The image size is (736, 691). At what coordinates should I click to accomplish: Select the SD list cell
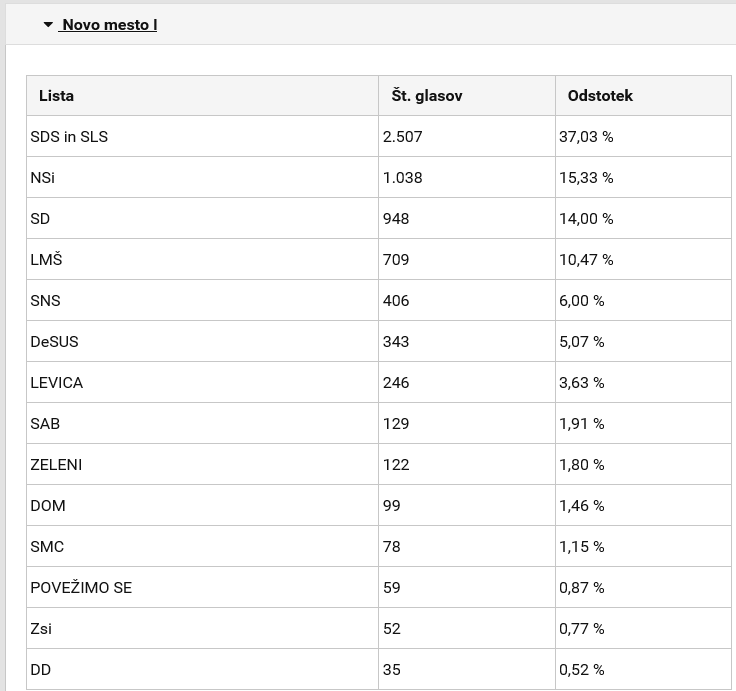203,218
